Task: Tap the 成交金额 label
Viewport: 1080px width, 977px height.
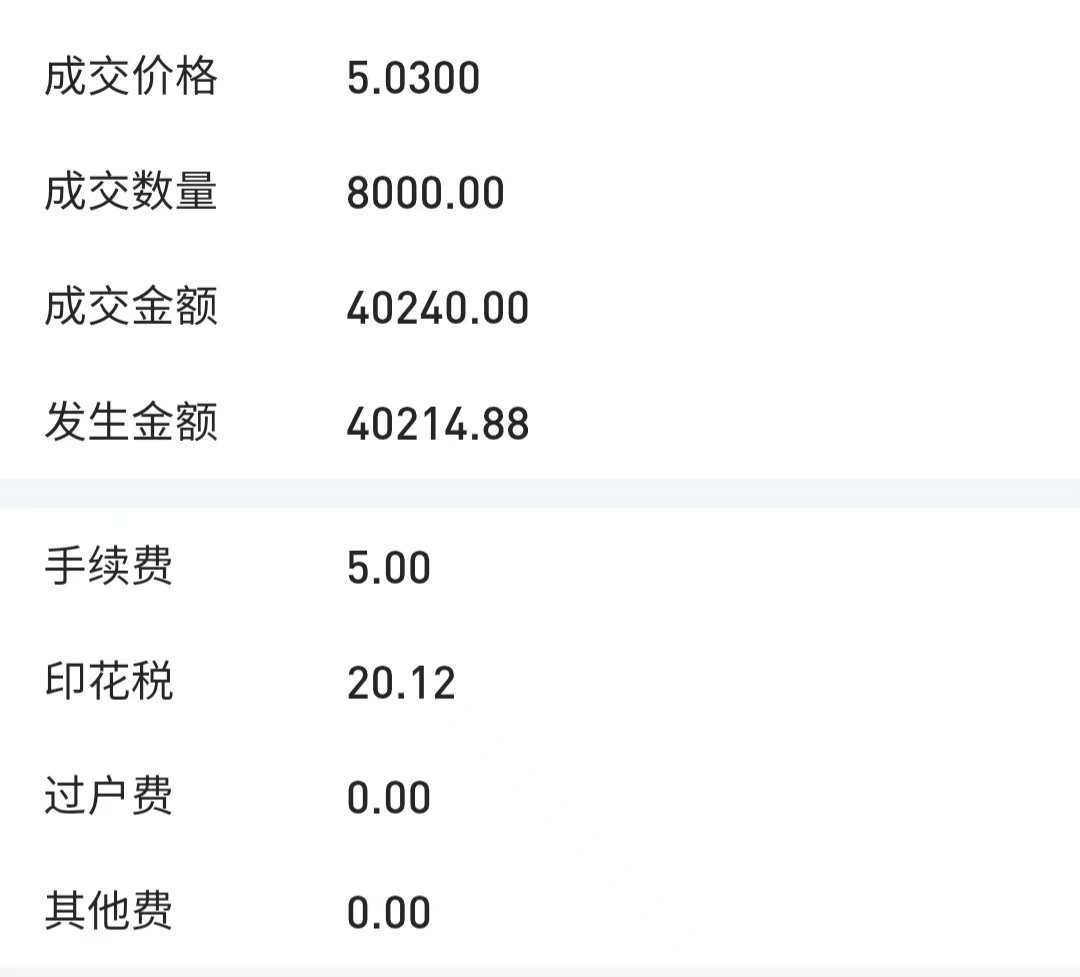Action: point(131,307)
